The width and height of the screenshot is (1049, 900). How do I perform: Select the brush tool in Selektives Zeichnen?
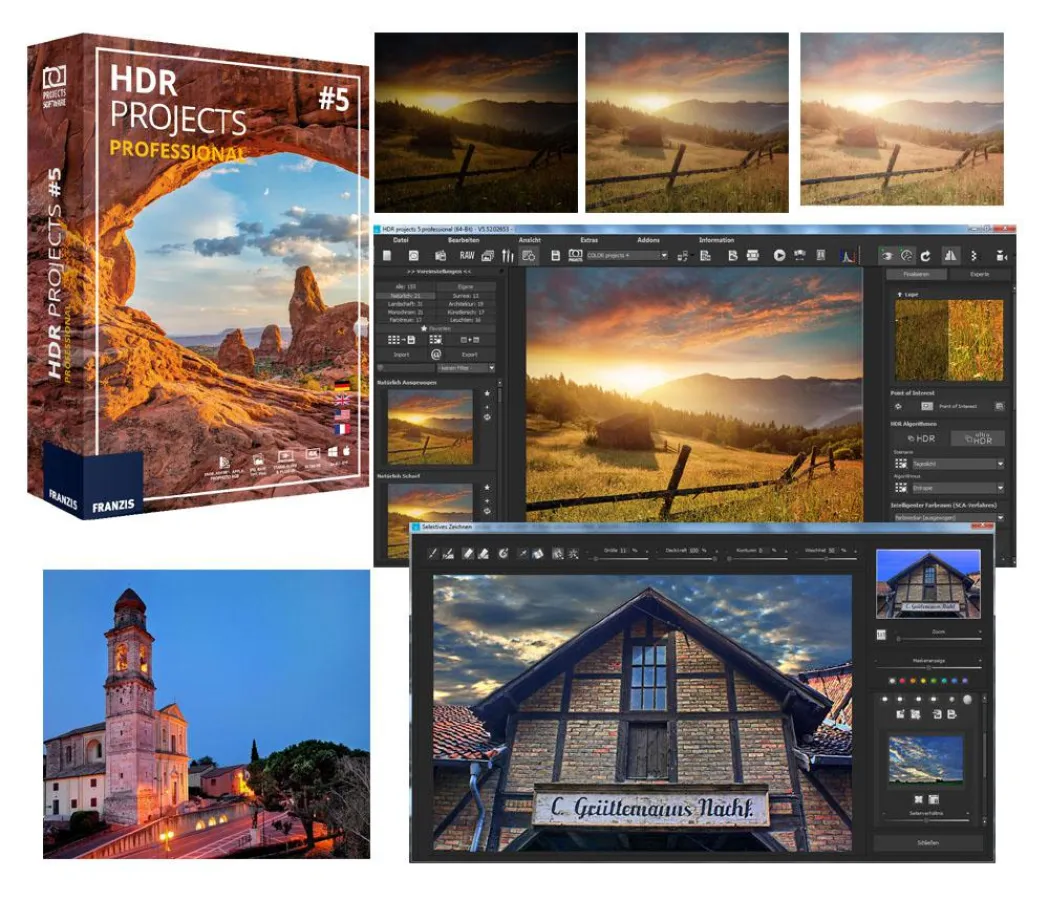[x=431, y=554]
